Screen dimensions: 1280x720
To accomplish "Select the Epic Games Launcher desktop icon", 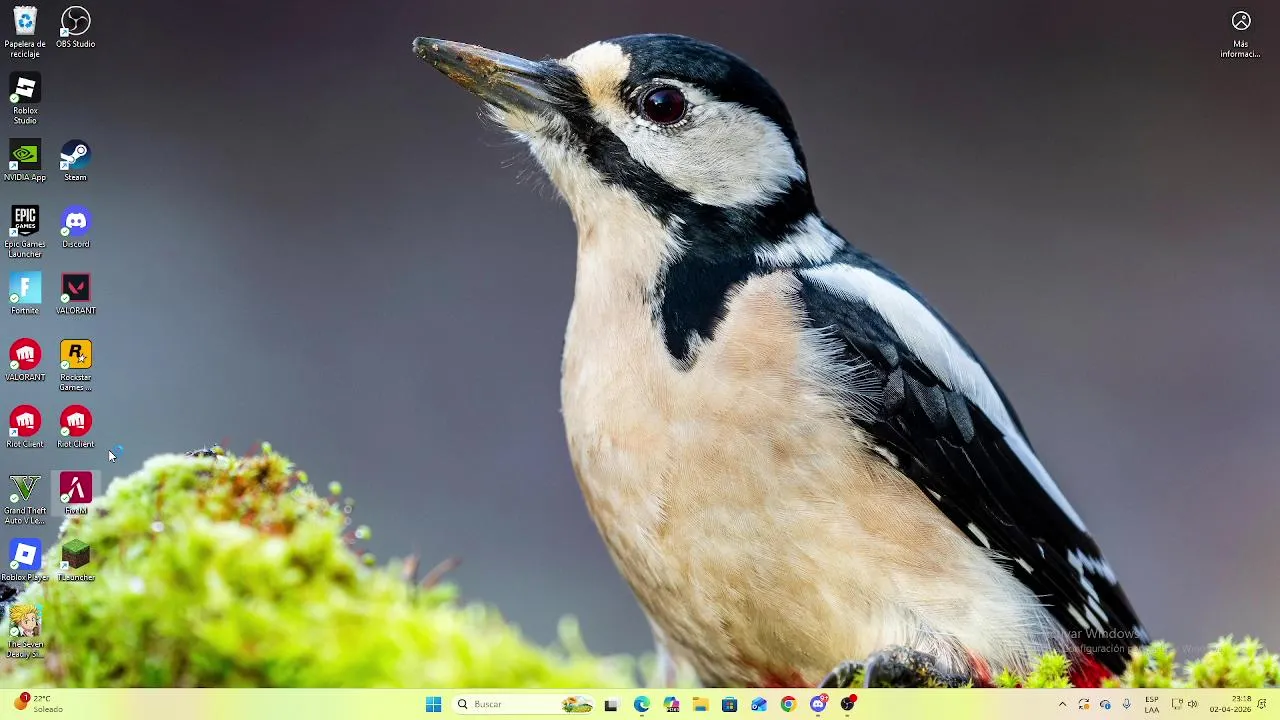I will point(25,232).
